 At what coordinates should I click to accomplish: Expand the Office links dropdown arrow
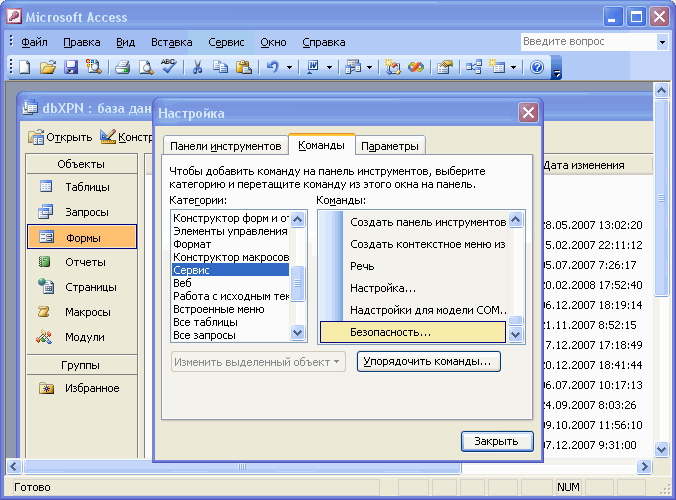[x=329, y=68]
